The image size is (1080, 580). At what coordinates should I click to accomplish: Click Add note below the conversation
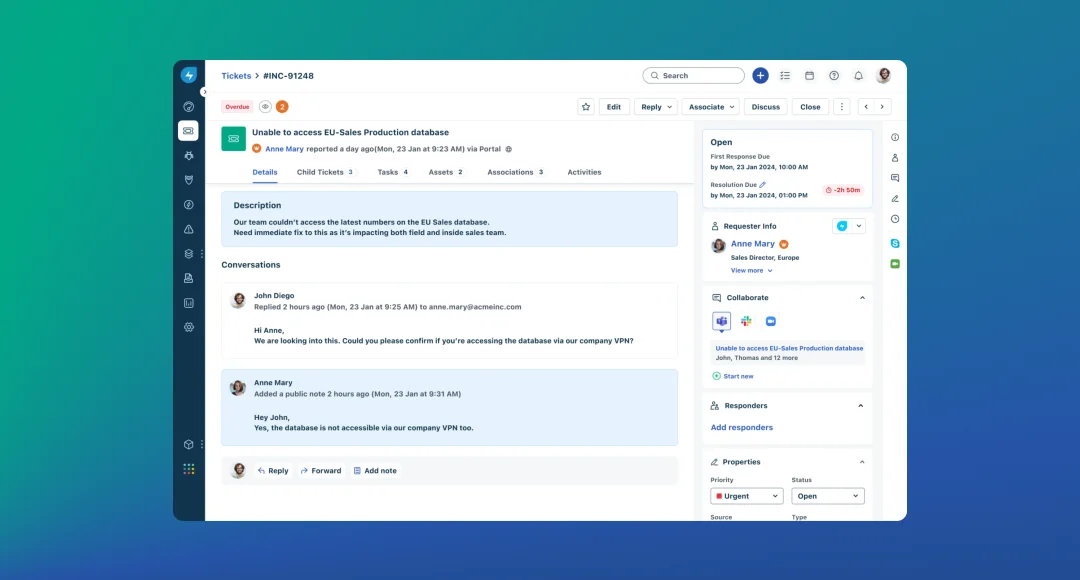pos(375,470)
